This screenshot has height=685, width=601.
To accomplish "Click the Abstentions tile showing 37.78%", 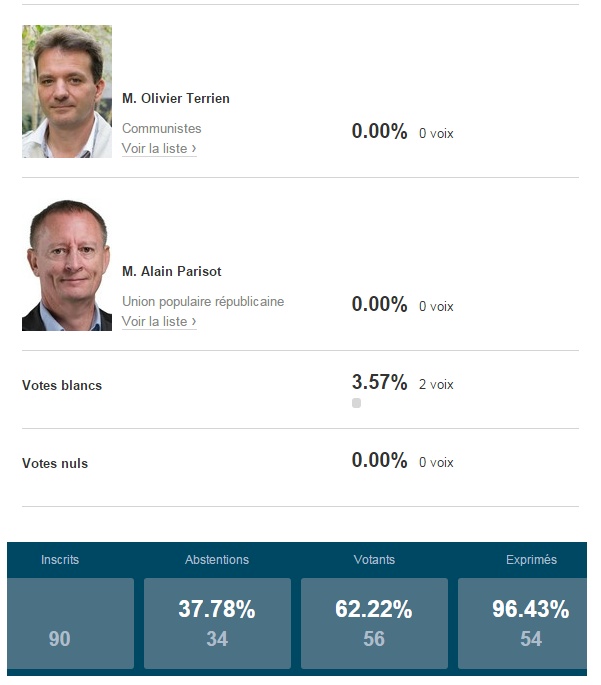I will (x=217, y=623).
